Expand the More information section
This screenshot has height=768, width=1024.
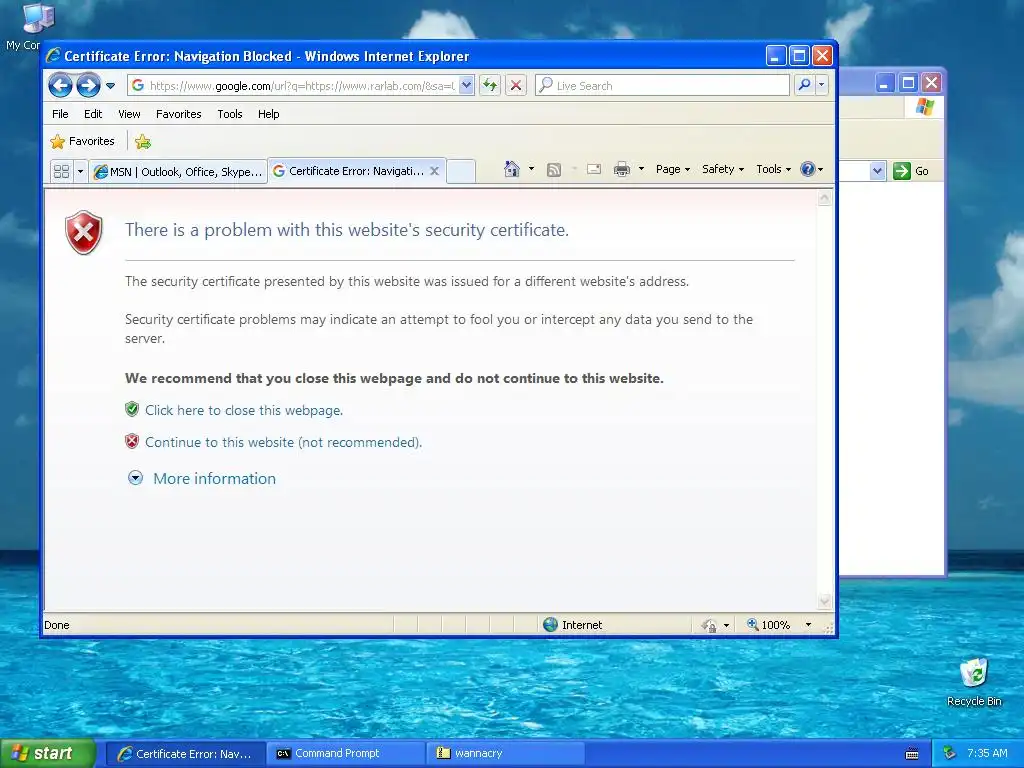pos(135,478)
